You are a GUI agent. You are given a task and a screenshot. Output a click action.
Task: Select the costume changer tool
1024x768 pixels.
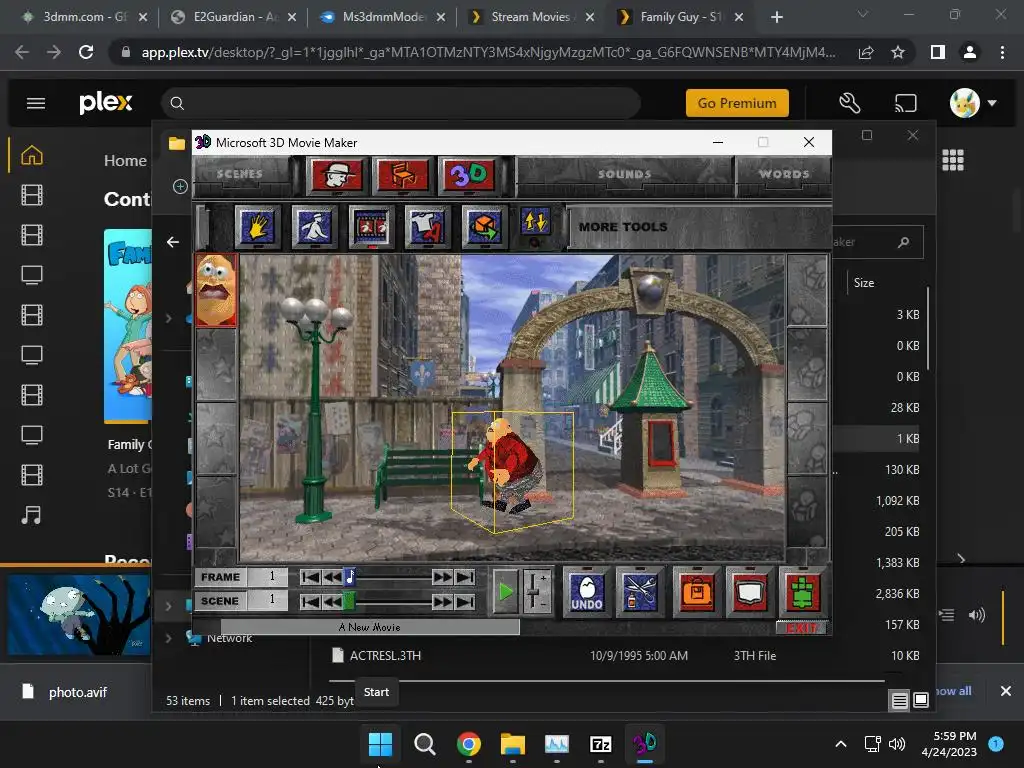point(427,227)
